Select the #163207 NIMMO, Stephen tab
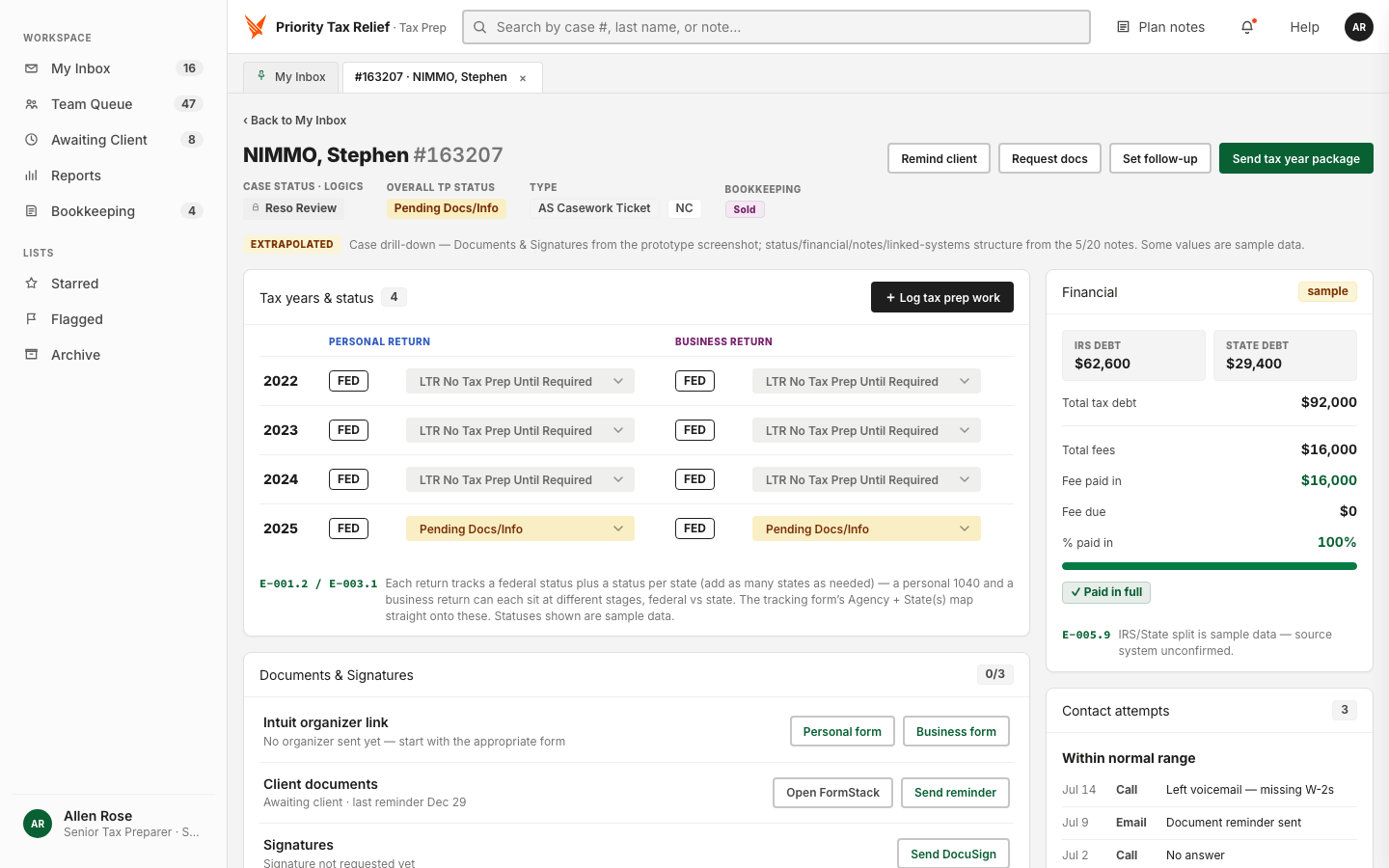Viewport: 1389px width, 868px height. click(x=442, y=77)
